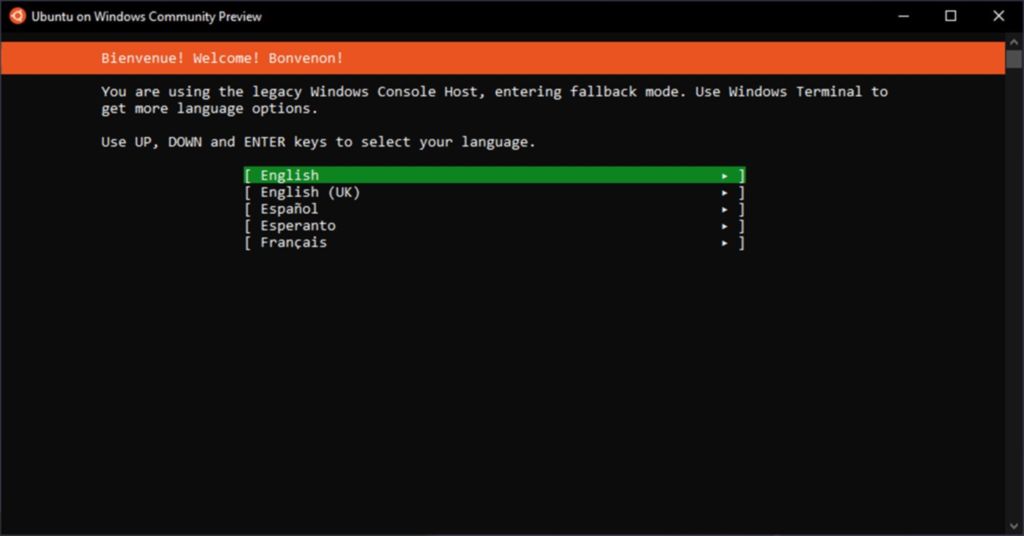Close the Ubuntu on Windows window
Viewport: 1024px width, 536px height.
click(x=998, y=16)
